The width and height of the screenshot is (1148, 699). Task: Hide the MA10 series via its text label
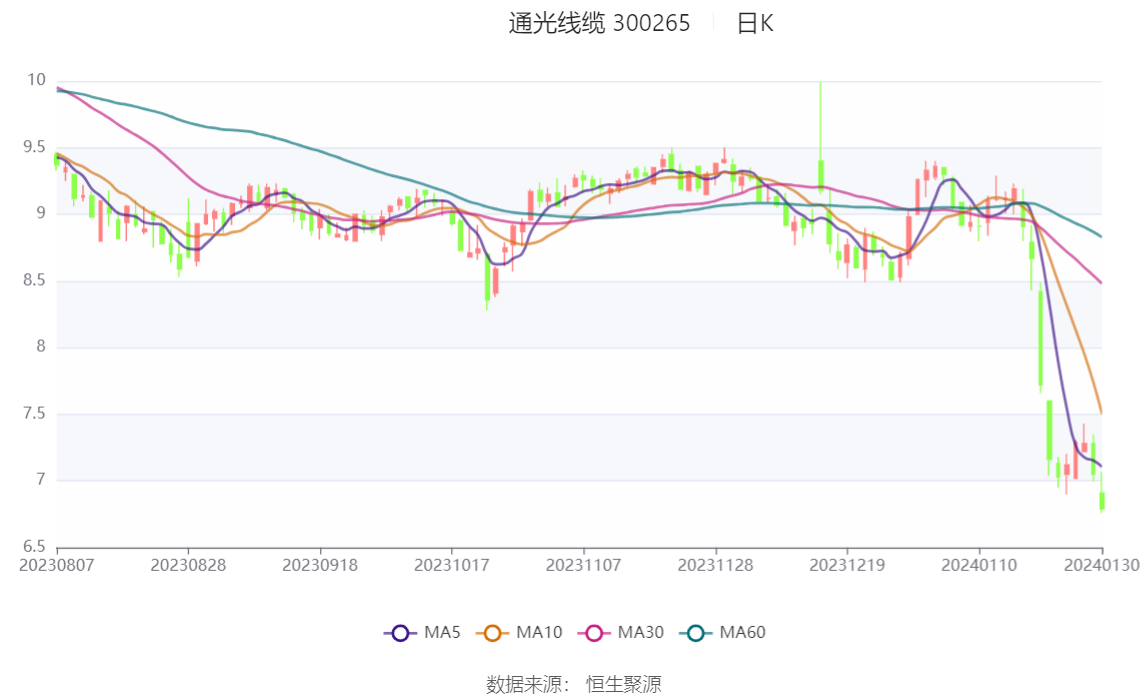click(x=539, y=633)
